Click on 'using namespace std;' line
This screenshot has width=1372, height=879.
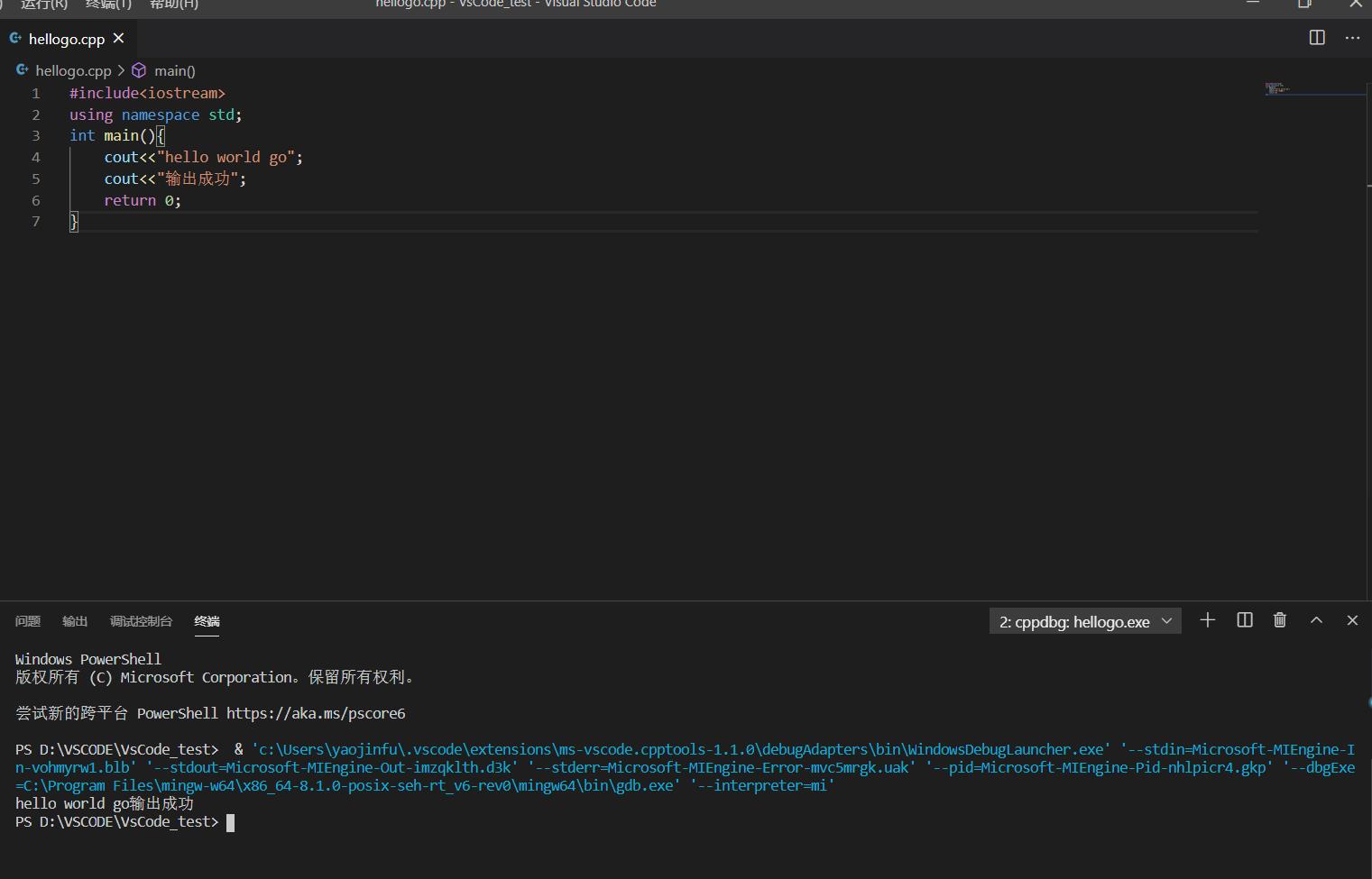(x=156, y=114)
